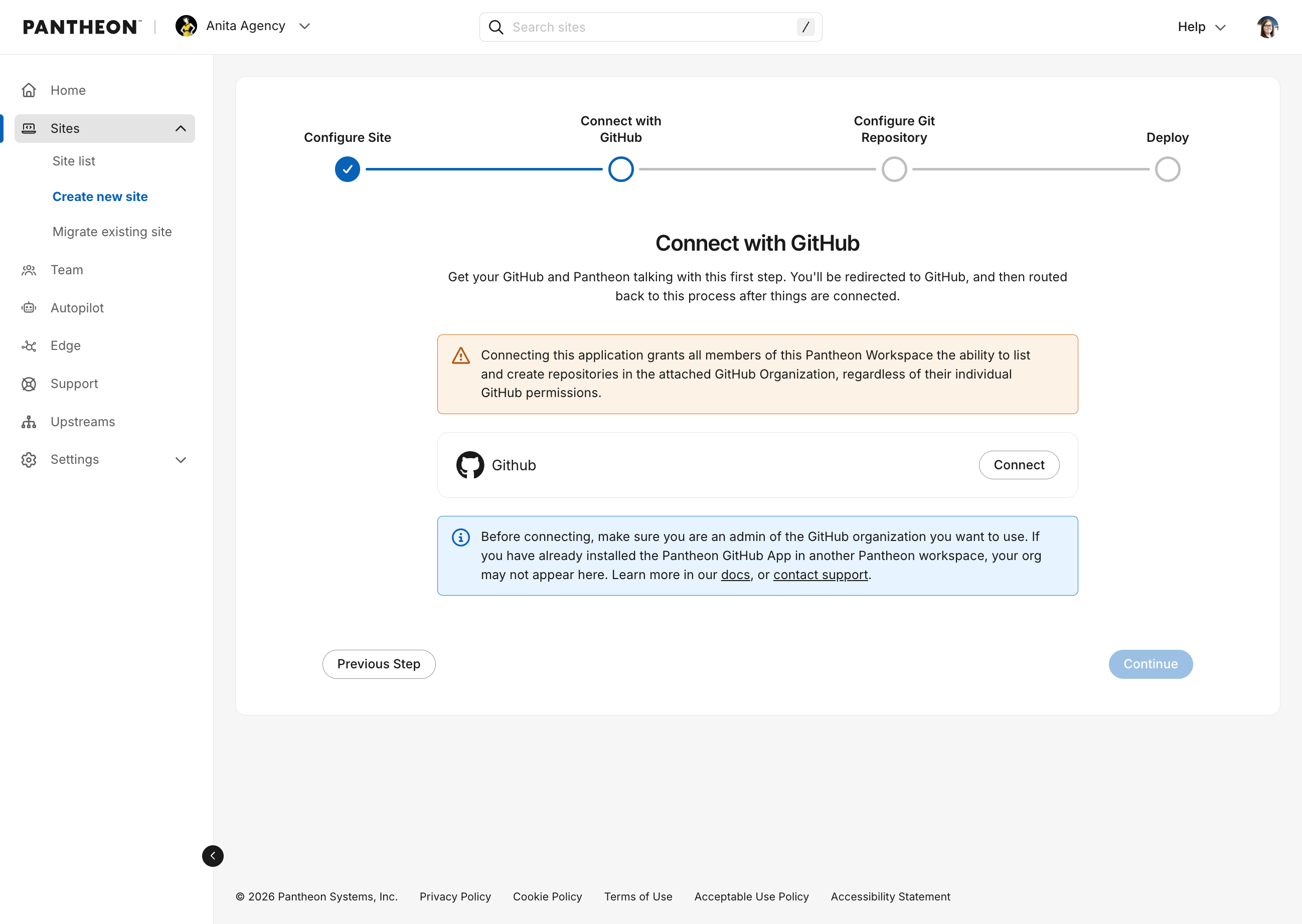Click the Settings gear icon
Screen dimensions: 1302x924
point(29,460)
